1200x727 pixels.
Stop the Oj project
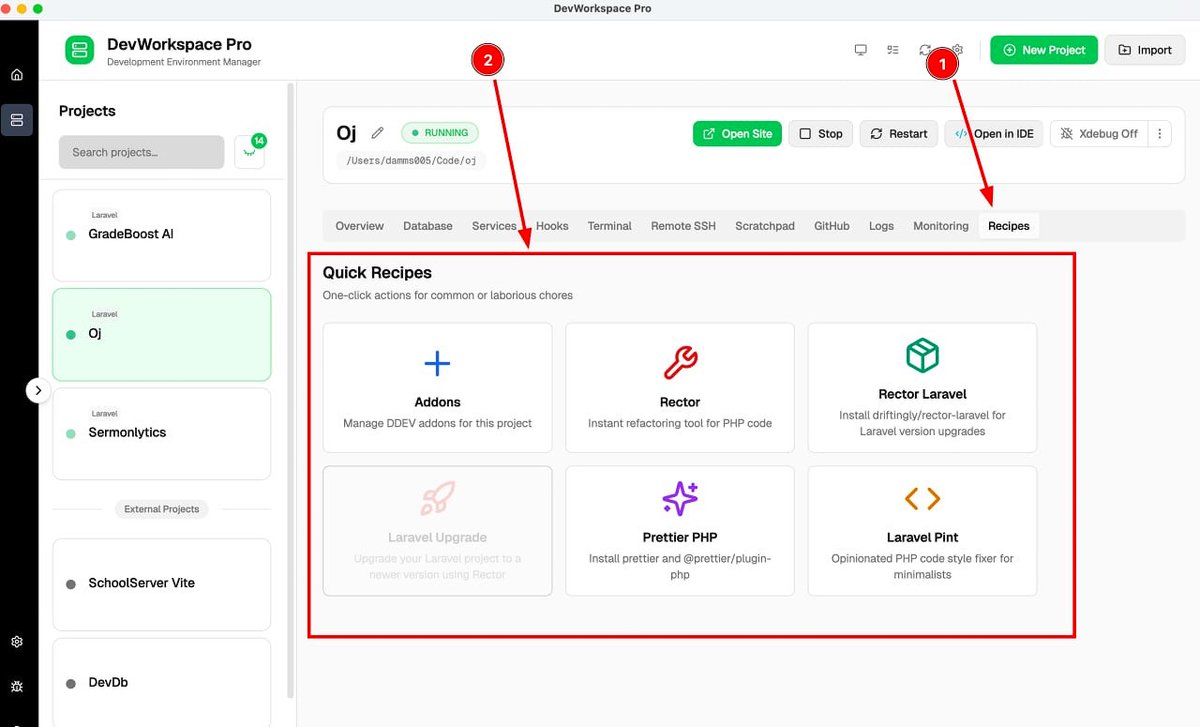[821, 133]
